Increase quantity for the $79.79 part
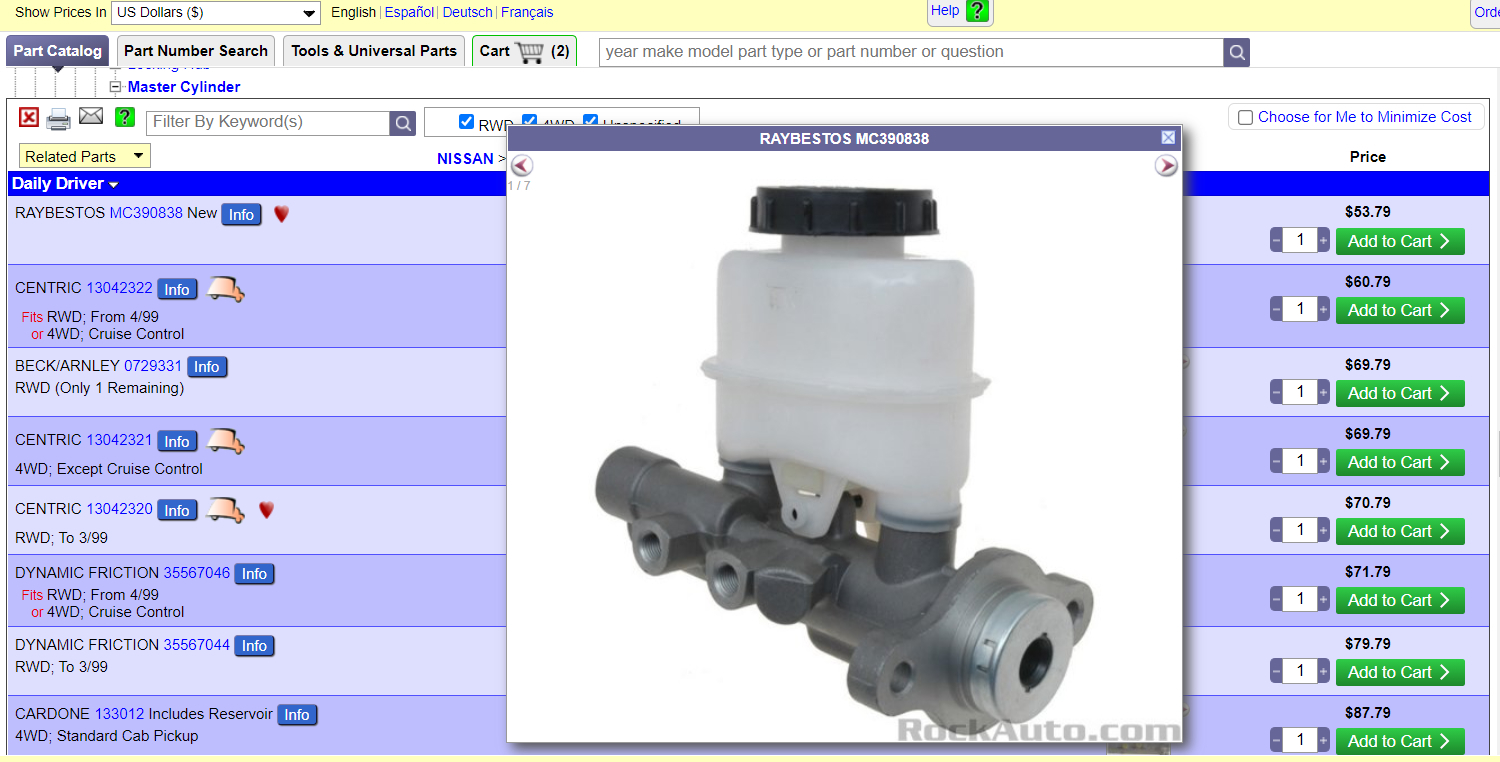The width and height of the screenshot is (1500, 762). 1324,672
